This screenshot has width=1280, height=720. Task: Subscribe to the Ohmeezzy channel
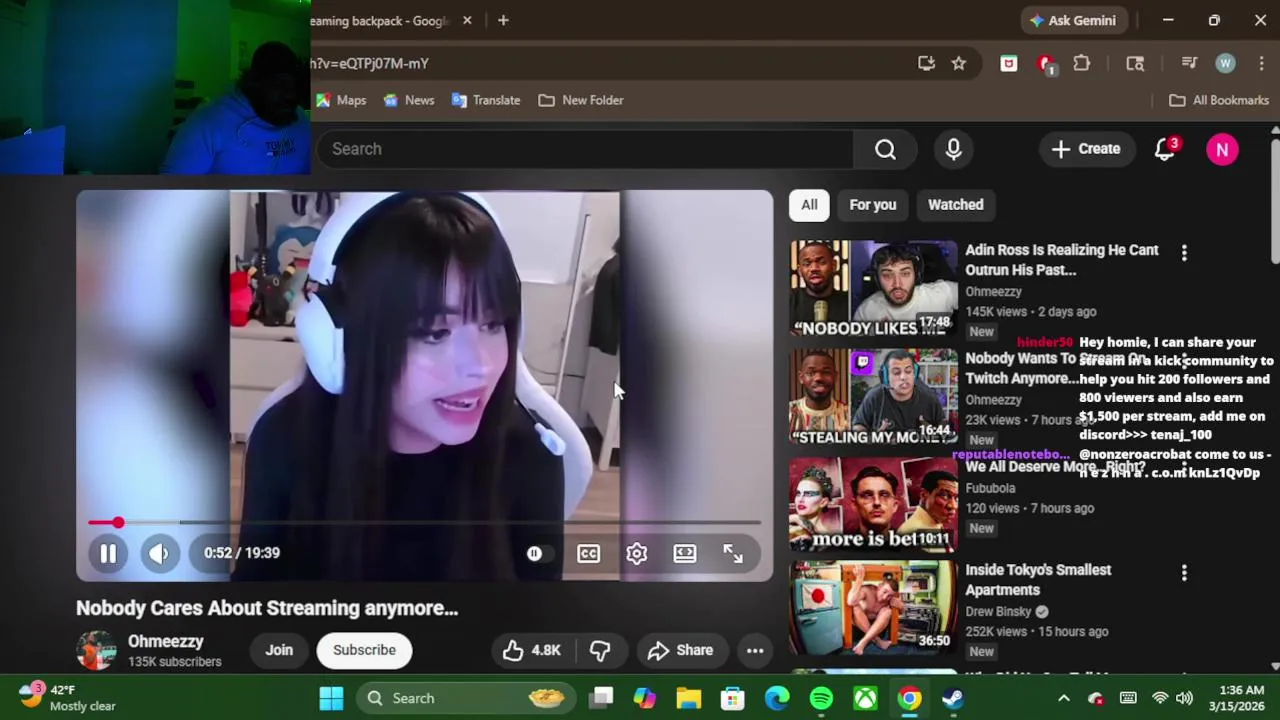[x=364, y=650]
